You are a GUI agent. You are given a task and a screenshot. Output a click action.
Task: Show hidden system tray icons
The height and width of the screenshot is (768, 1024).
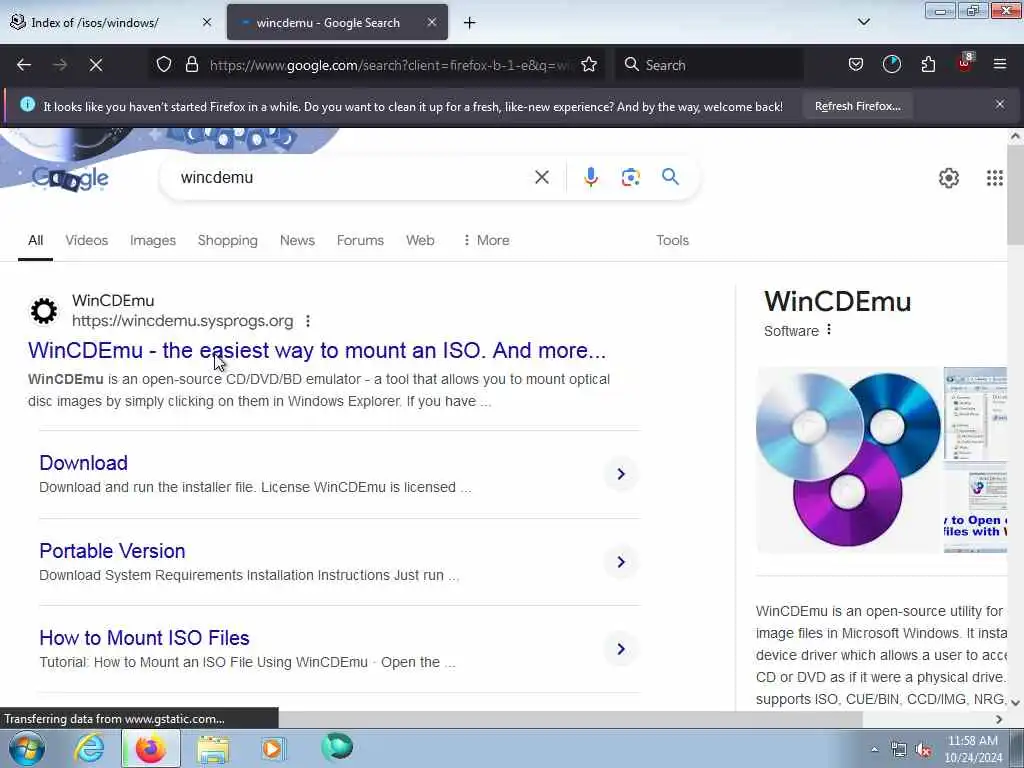874,750
